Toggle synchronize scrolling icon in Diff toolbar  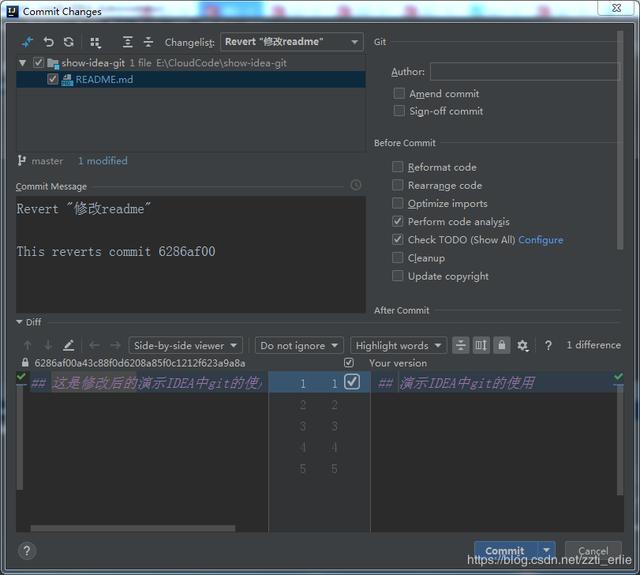point(481,346)
